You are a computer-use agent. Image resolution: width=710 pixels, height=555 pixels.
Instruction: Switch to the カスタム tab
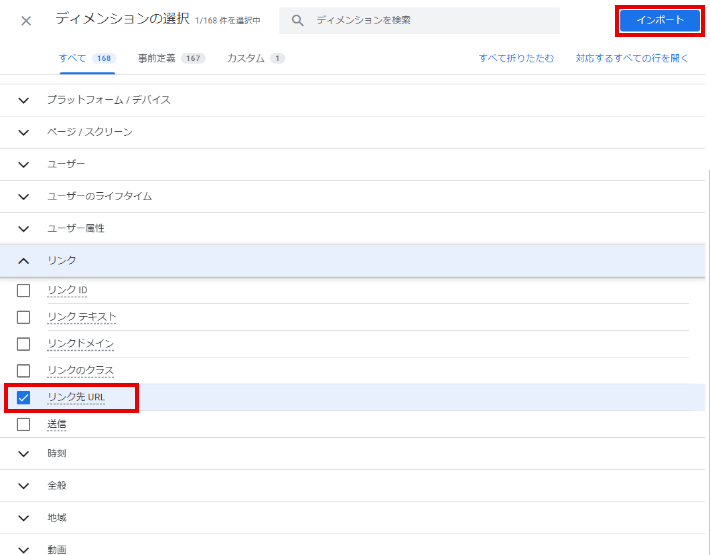click(256, 58)
